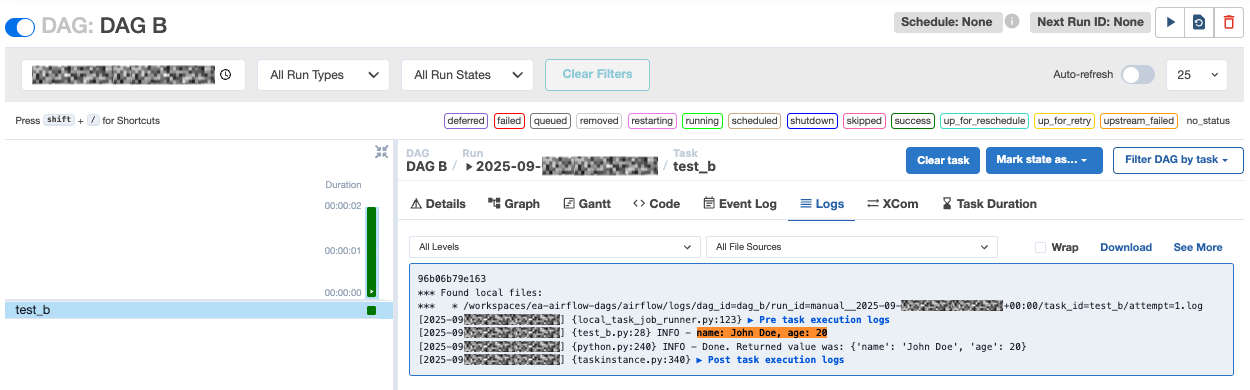
Task: Click the DAG B breadcrumb link
Action: pos(426,166)
